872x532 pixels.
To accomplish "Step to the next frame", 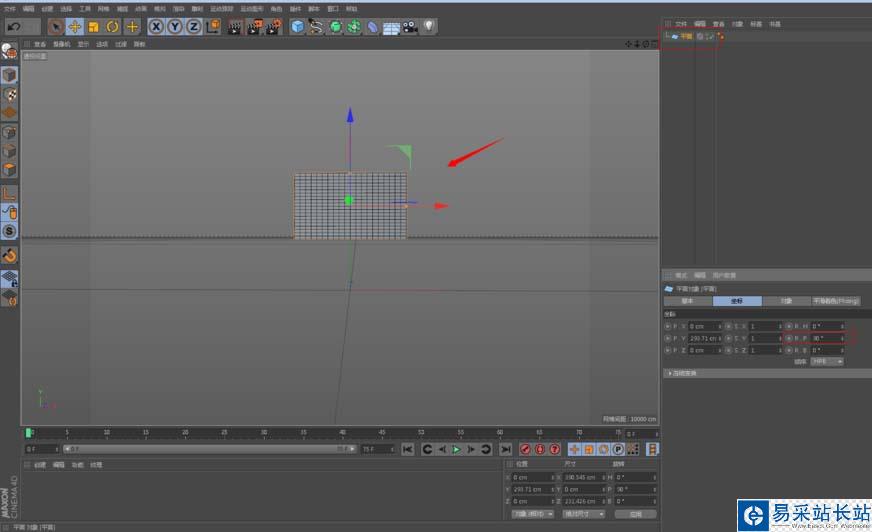I will click(470, 449).
